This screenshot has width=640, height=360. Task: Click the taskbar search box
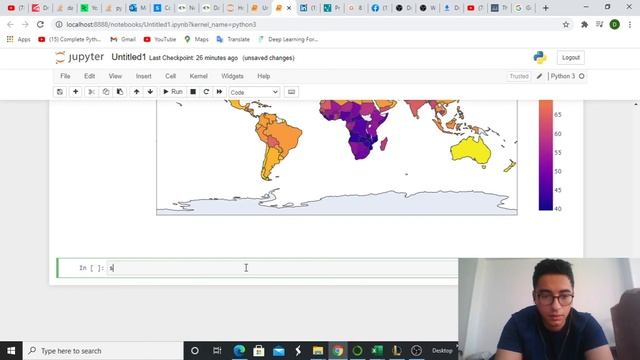coord(103,351)
